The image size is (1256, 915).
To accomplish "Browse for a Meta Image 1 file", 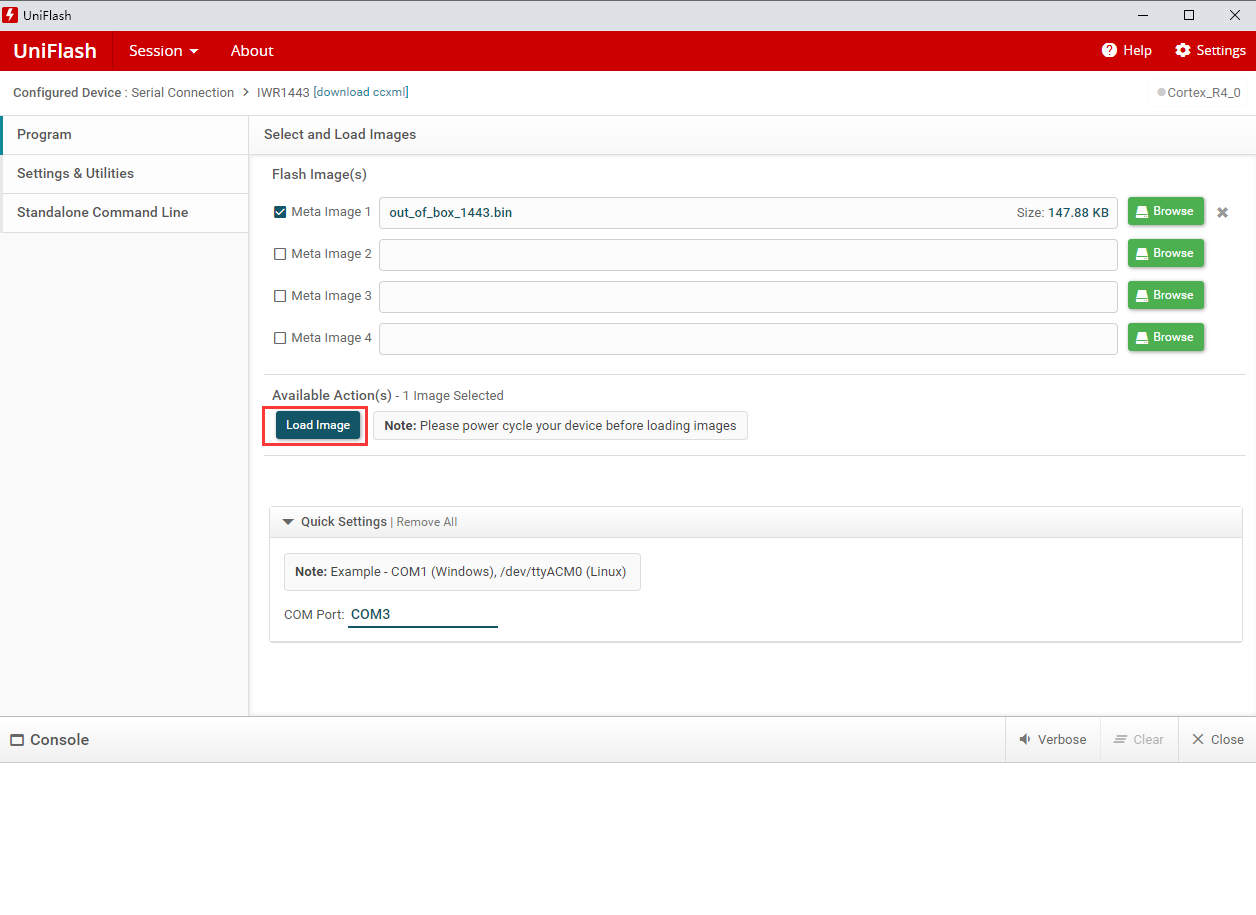I will tap(1165, 211).
